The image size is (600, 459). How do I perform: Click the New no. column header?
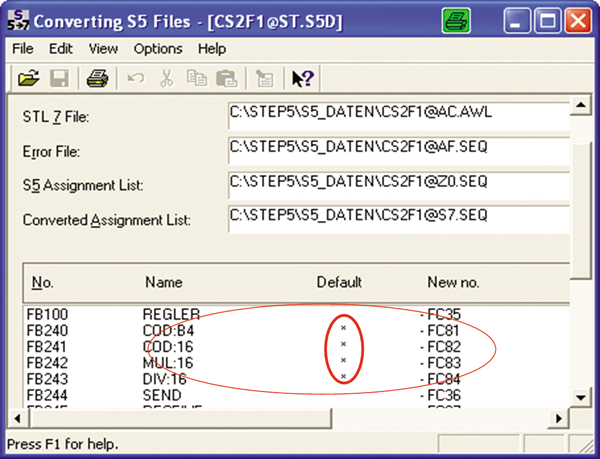click(453, 283)
